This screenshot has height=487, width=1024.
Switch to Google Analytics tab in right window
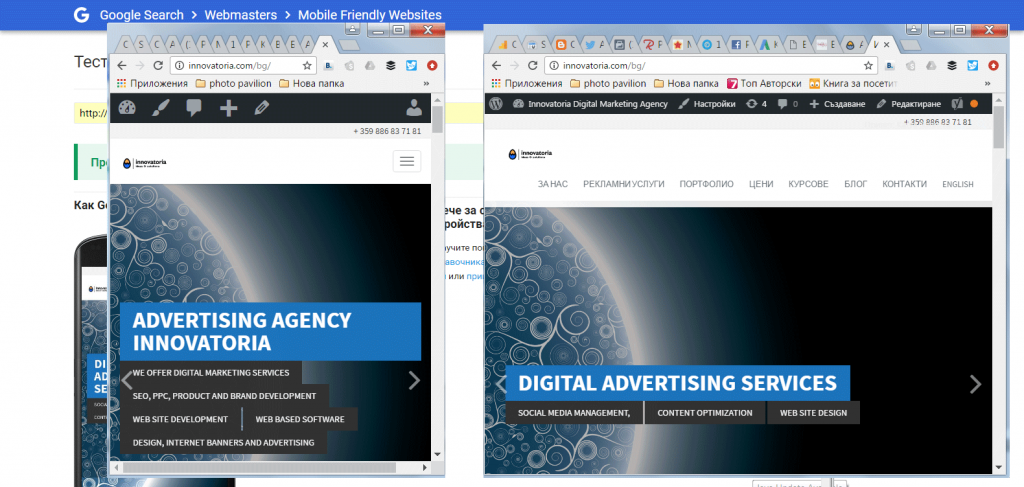[x=507, y=45]
